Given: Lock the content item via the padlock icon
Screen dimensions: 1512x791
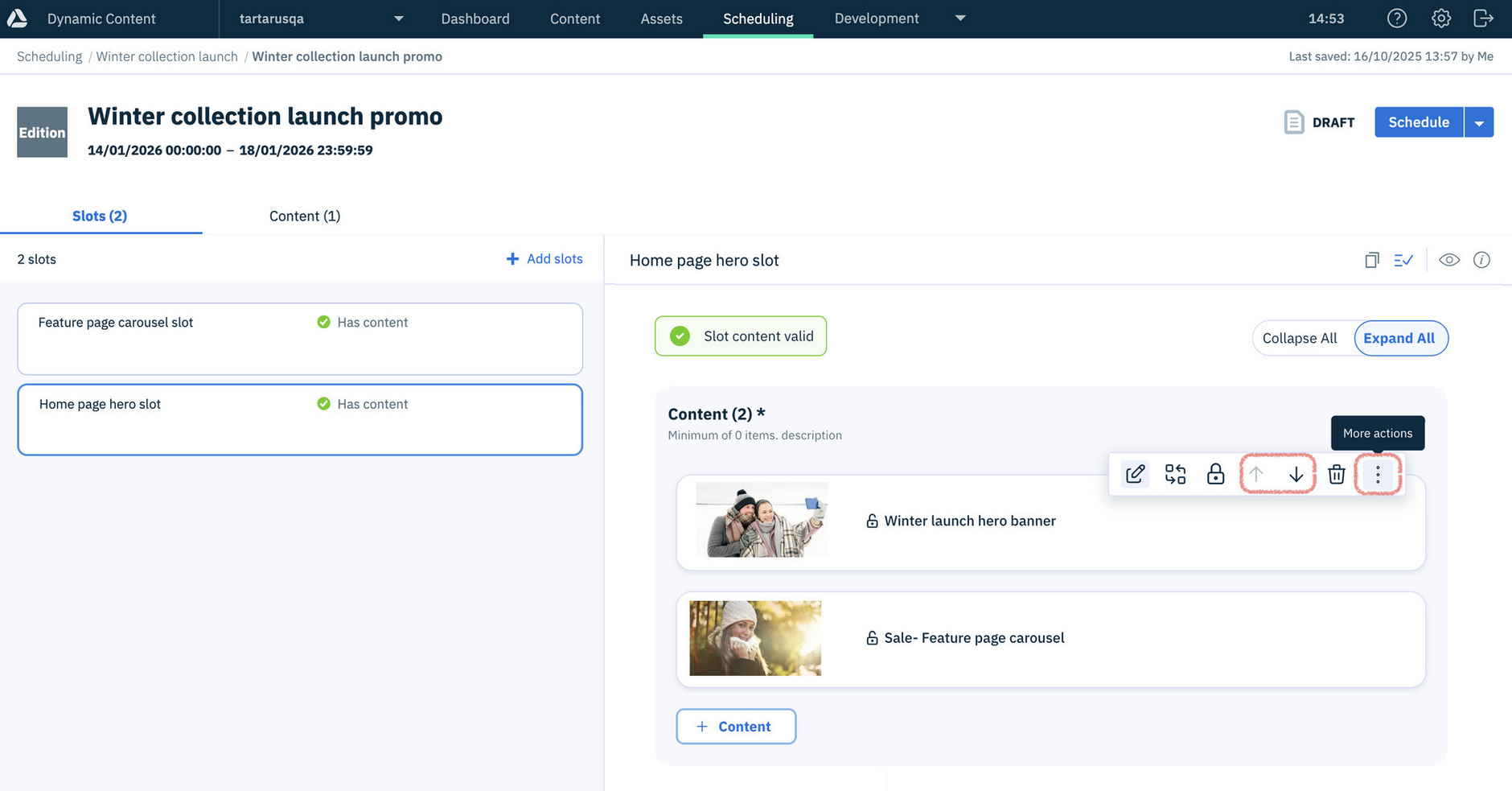Looking at the screenshot, I should tap(1215, 474).
